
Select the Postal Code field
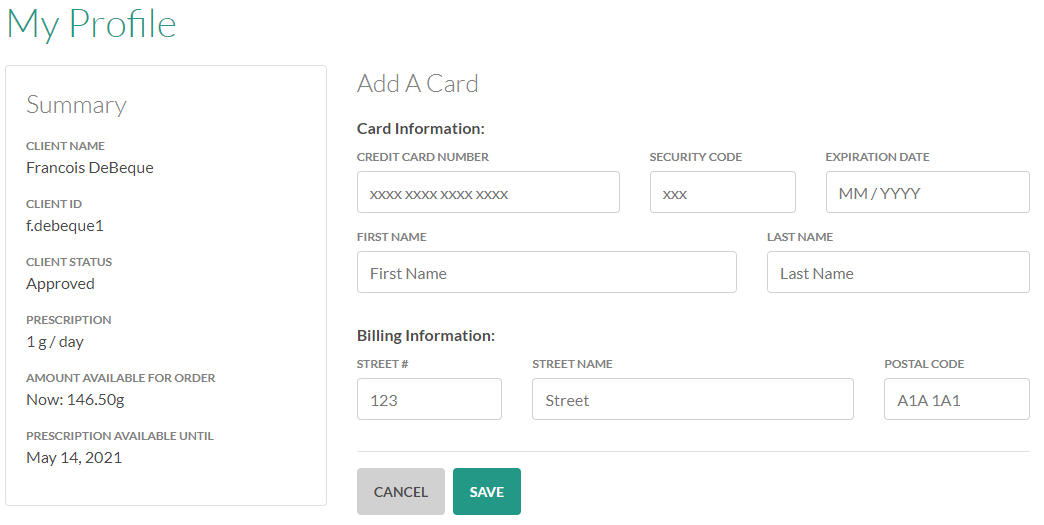coord(956,399)
